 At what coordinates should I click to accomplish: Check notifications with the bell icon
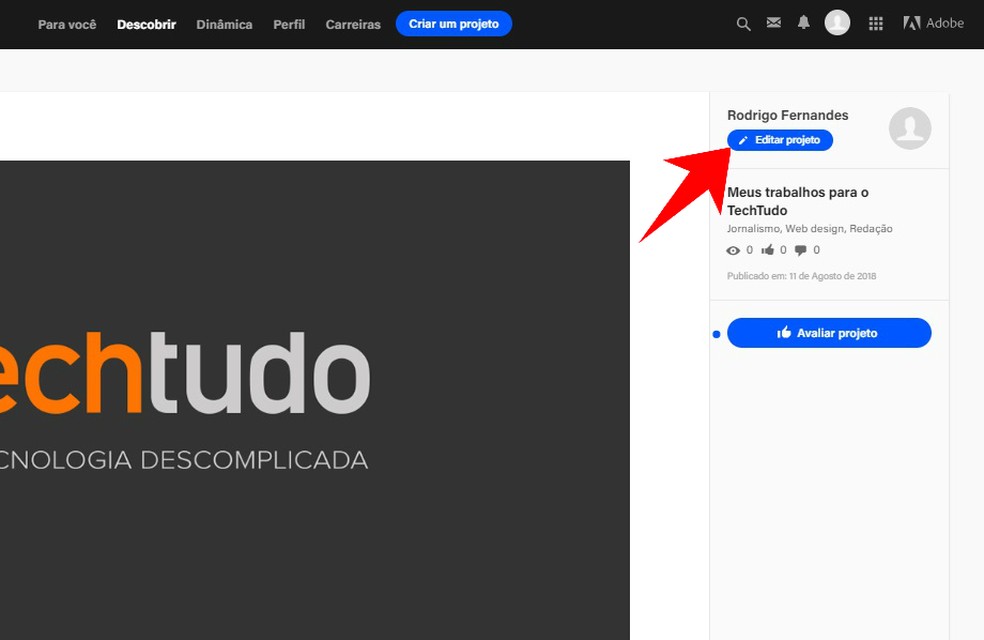point(803,22)
